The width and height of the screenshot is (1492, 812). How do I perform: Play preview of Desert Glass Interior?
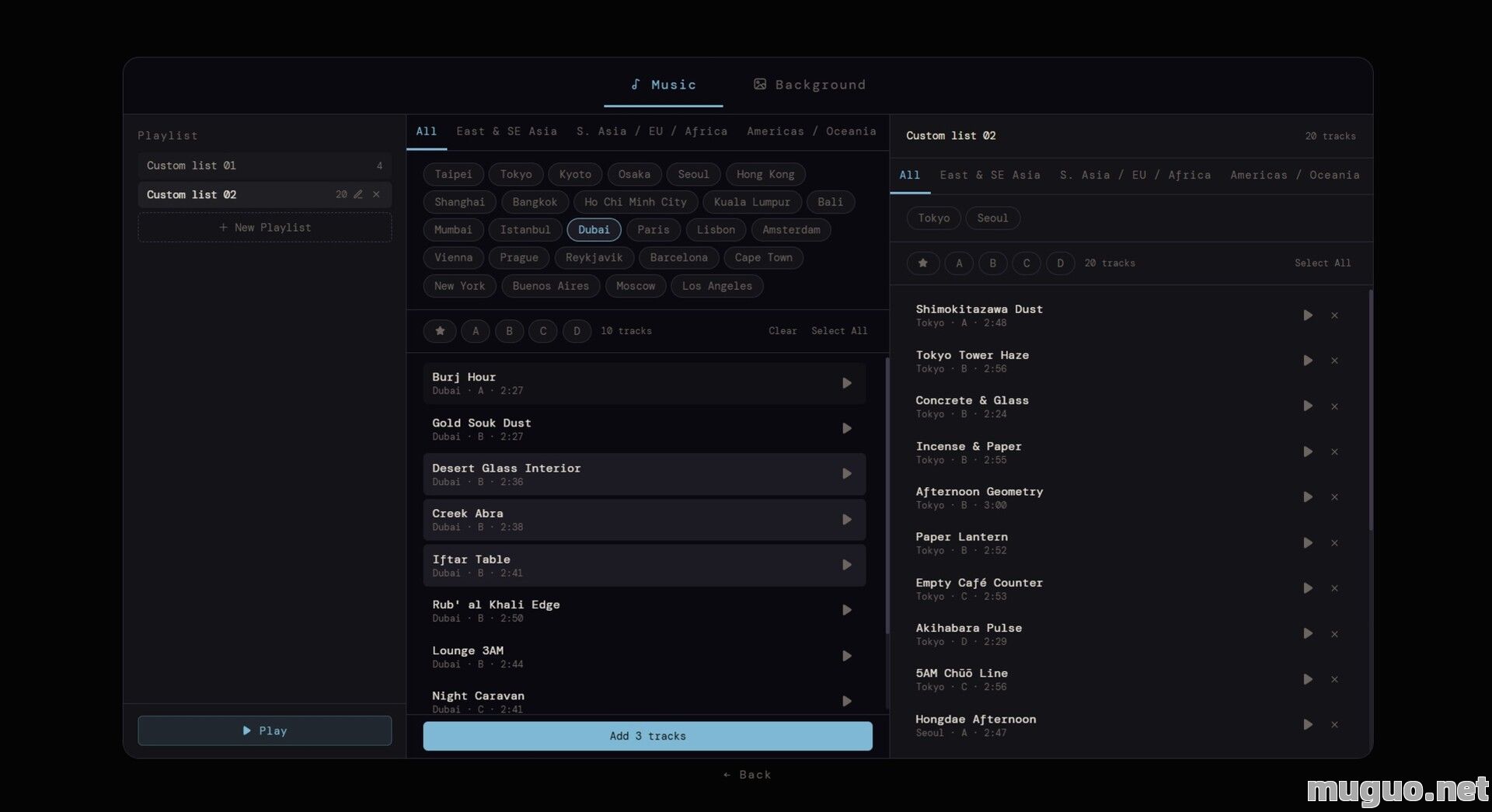(x=846, y=474)
